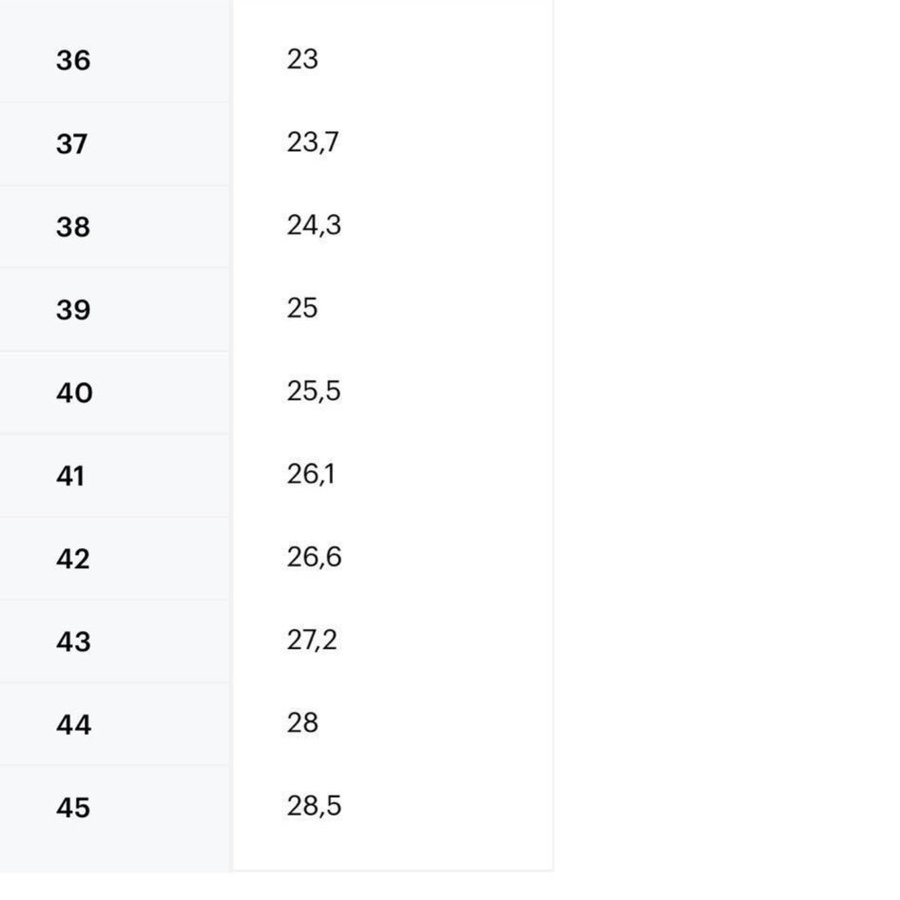900x900 pixels.
Task: Choose size 41 in the chart
Action: (x=70, y=476)
